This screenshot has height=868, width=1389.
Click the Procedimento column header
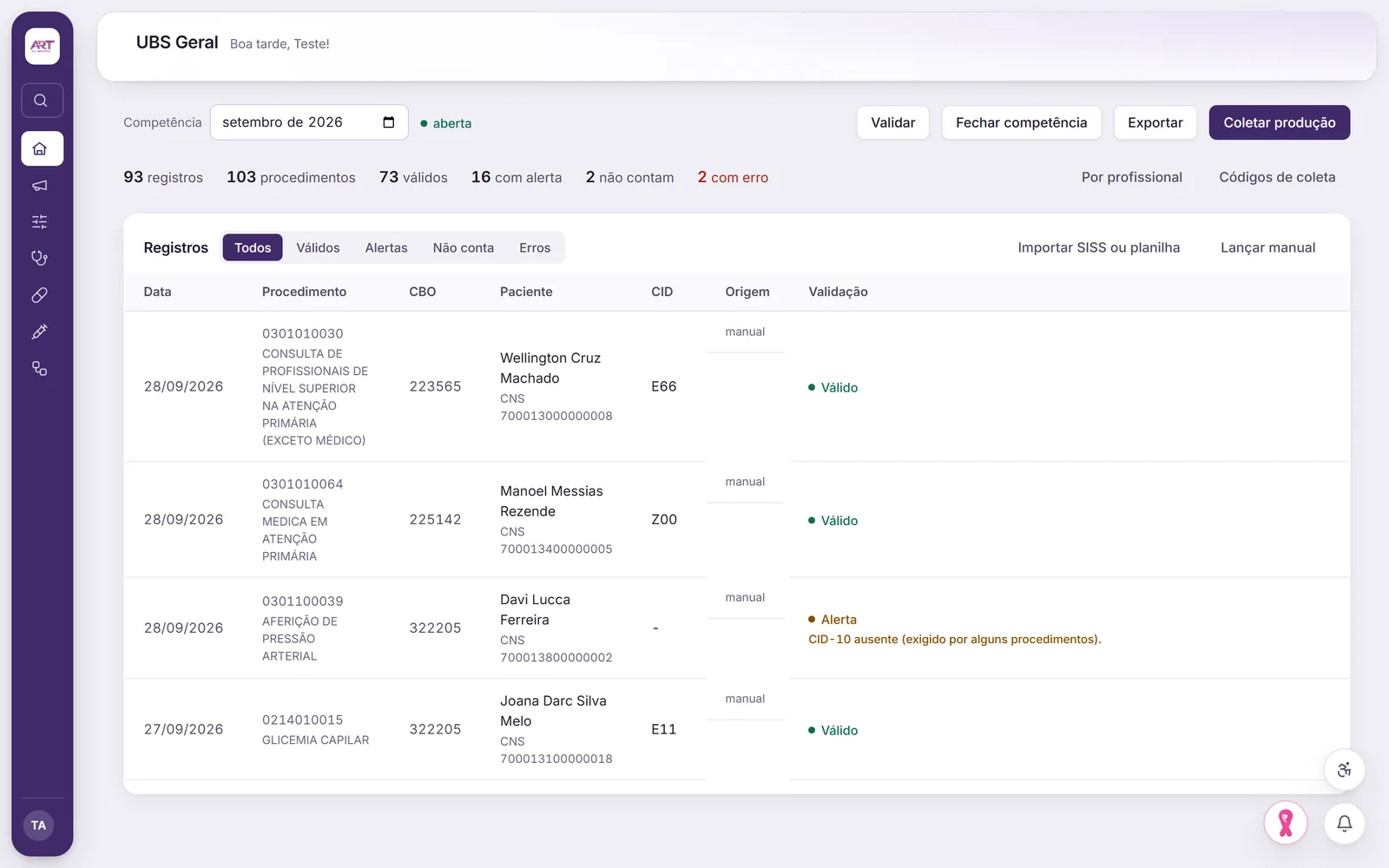pos(304,292)
